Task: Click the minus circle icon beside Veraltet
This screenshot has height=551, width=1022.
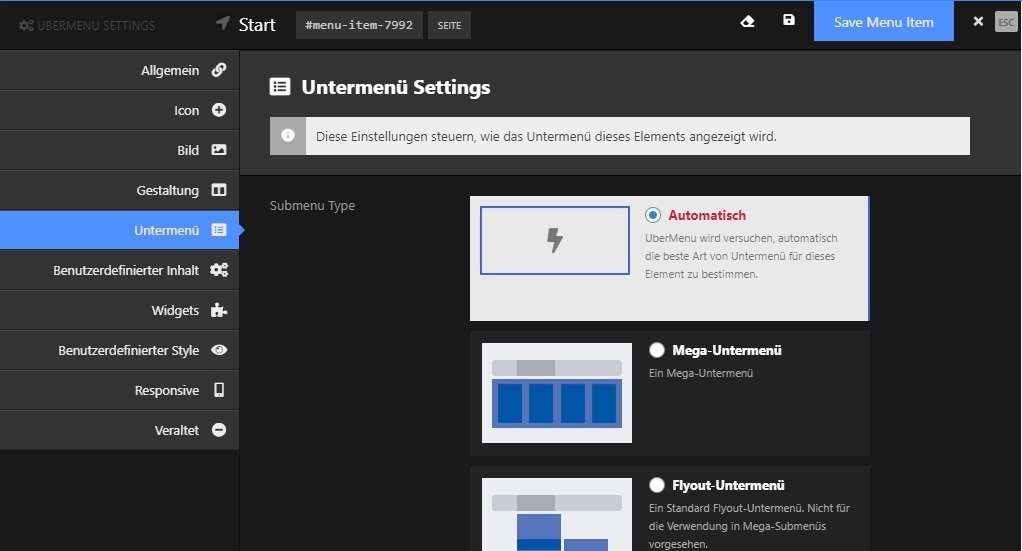Action: pos(219,430)
